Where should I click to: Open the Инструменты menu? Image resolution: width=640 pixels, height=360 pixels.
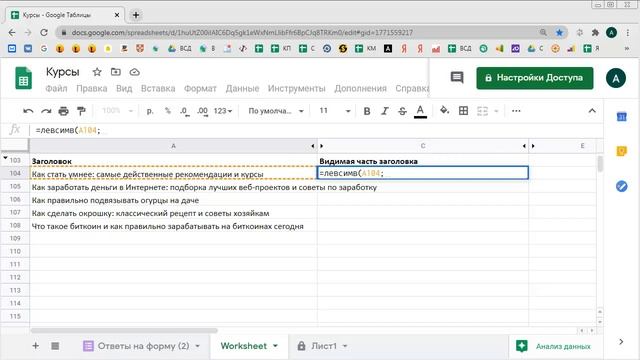pyautogui.click(x=297, y=89)
